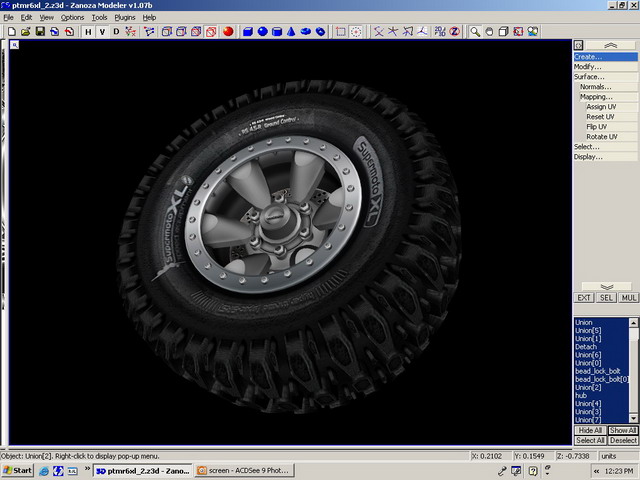Create a blue cube primitive
The image size is (640, 480).
click(247, 31)
